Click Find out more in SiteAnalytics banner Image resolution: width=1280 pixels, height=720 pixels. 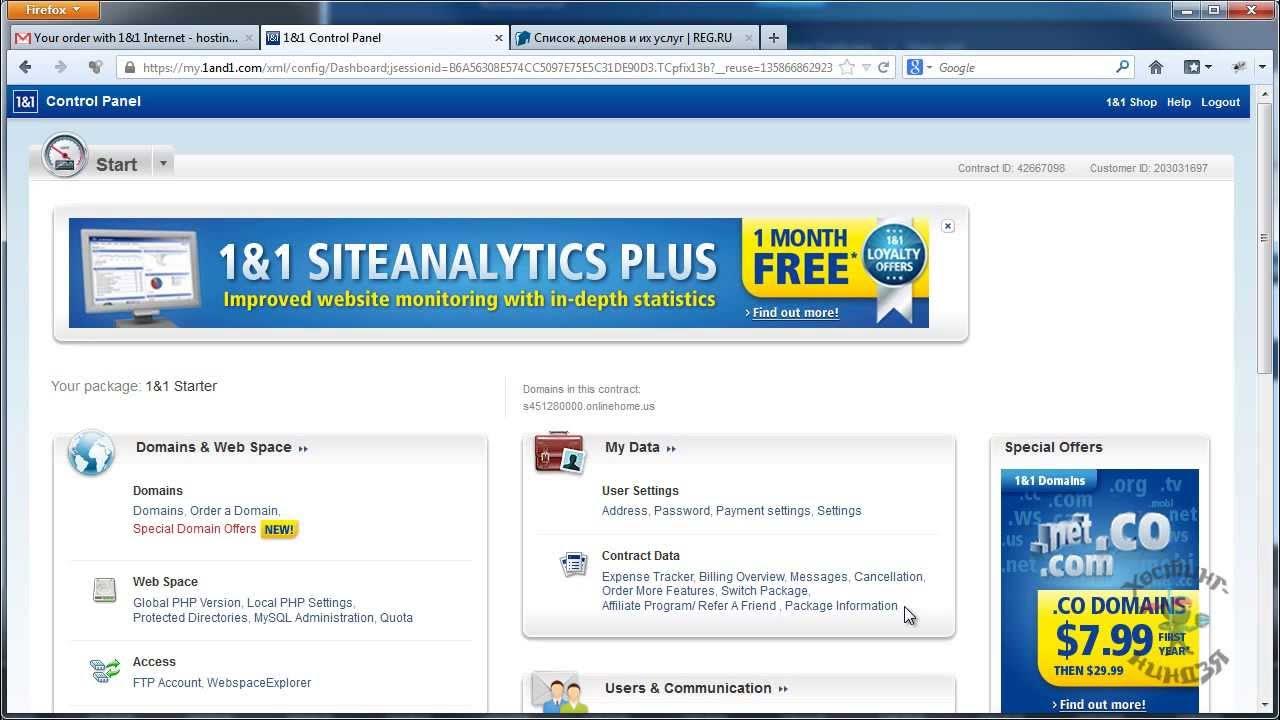coord(795,313)
